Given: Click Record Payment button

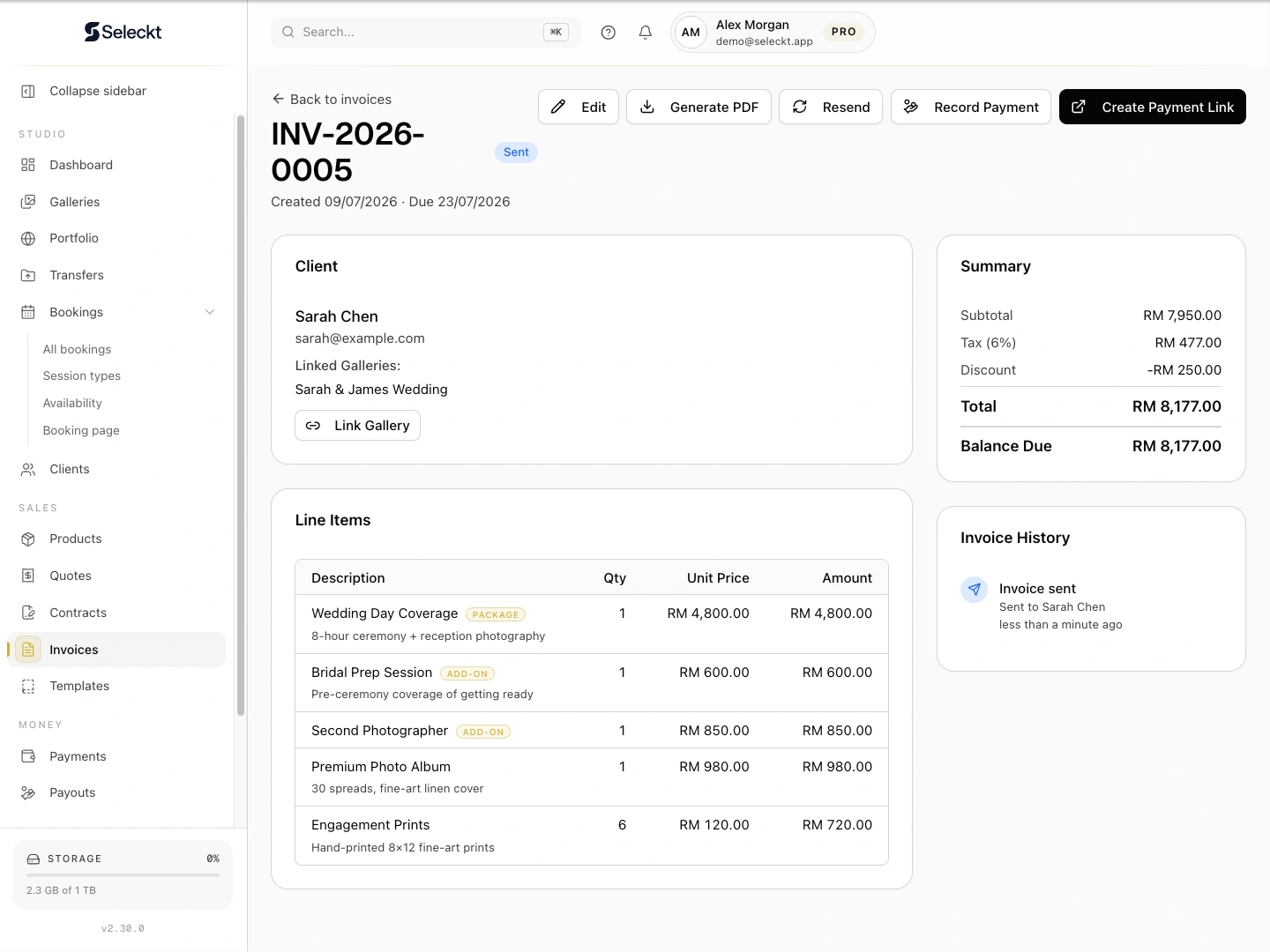Looking at the screenshot, I should tap(971, 107).
